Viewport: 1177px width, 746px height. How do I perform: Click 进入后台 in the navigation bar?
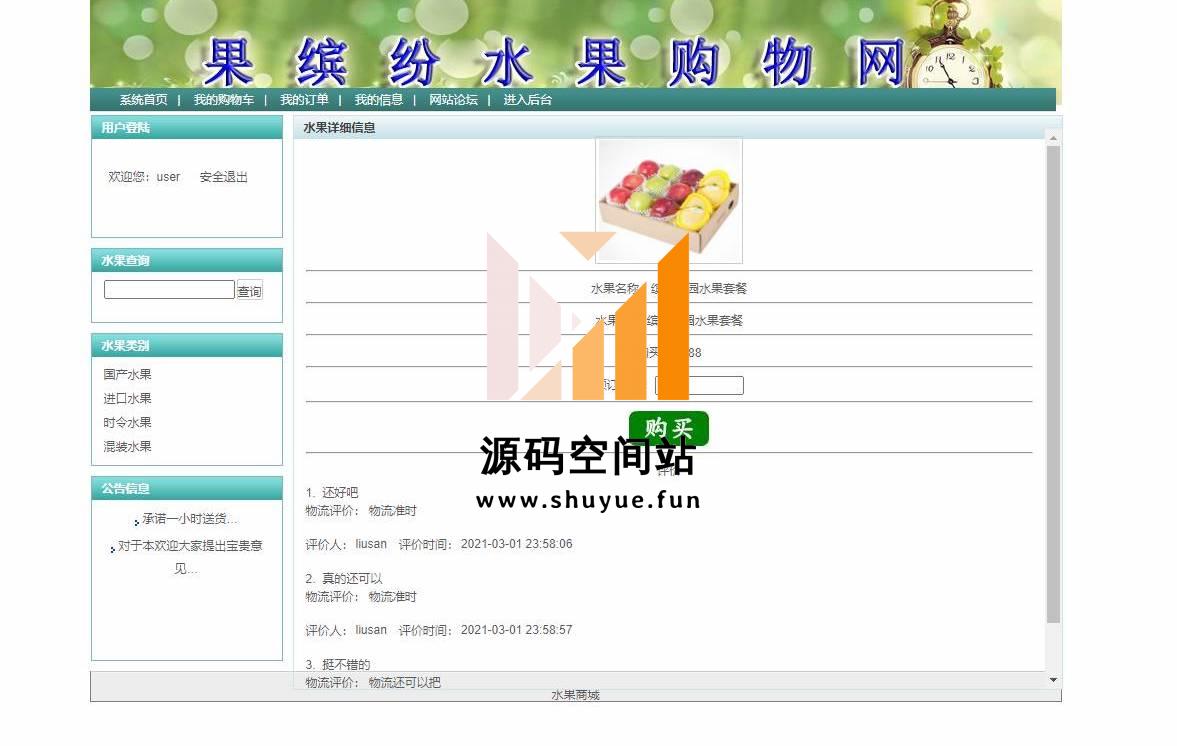[528, 100]
